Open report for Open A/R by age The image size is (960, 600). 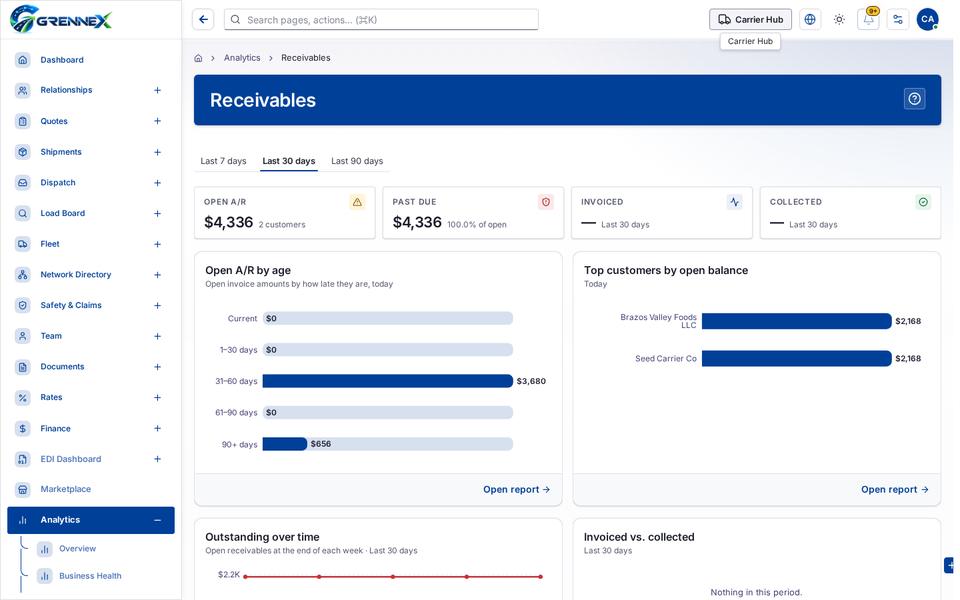[517, 490]
